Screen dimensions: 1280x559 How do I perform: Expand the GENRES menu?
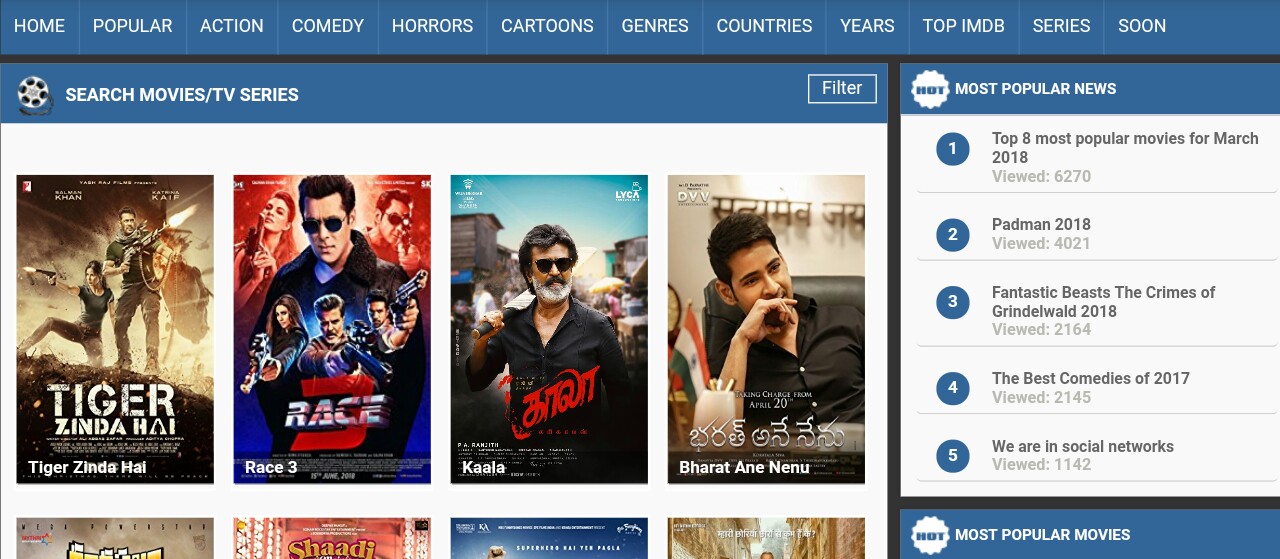point(655,26)
